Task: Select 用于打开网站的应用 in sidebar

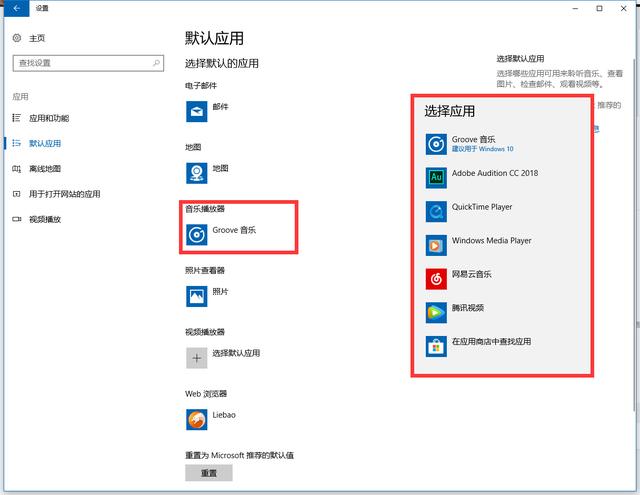Action: pyautogui.click(x=64, y=194)
